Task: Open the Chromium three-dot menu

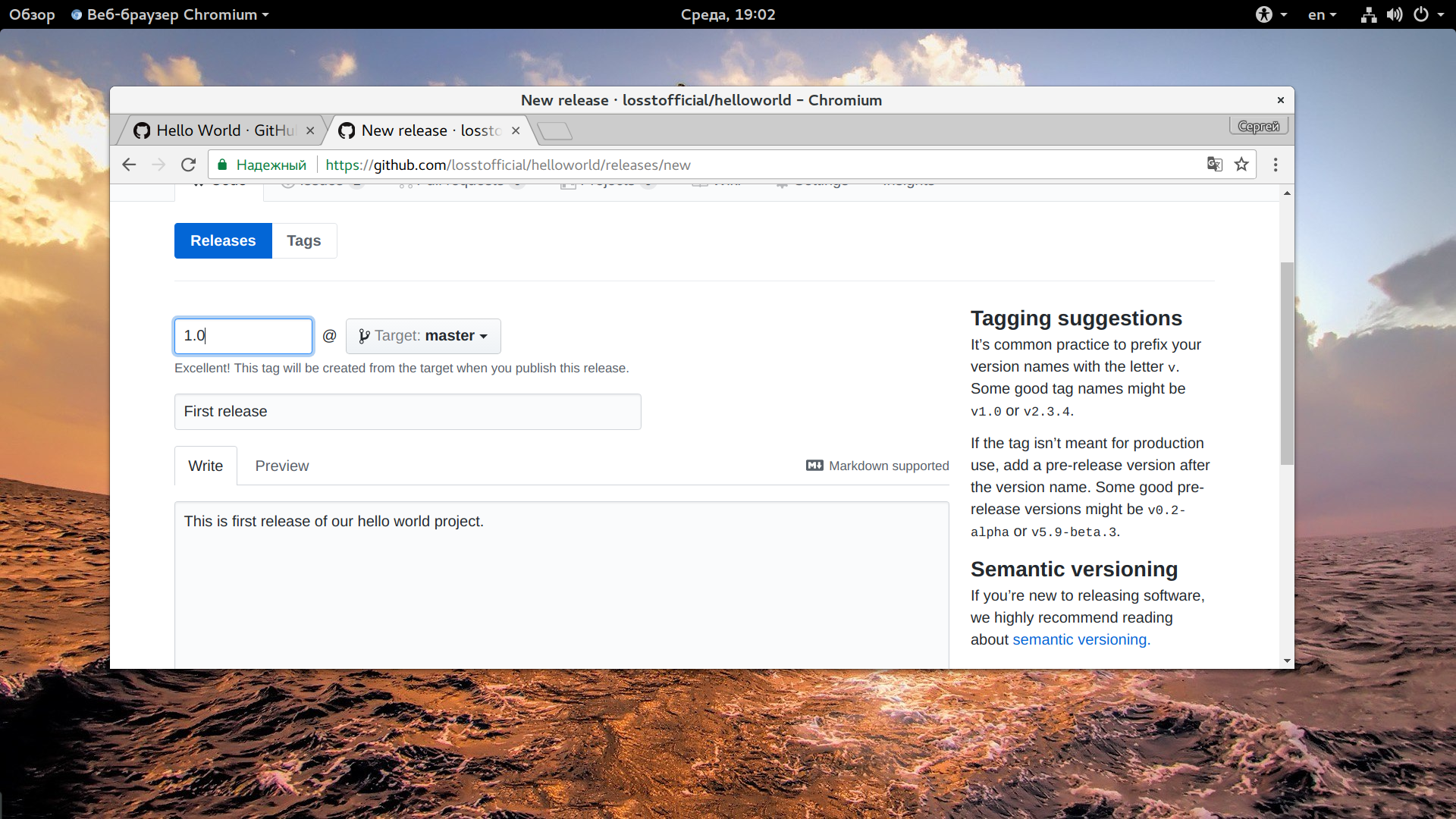Action: pos(1276,165)
